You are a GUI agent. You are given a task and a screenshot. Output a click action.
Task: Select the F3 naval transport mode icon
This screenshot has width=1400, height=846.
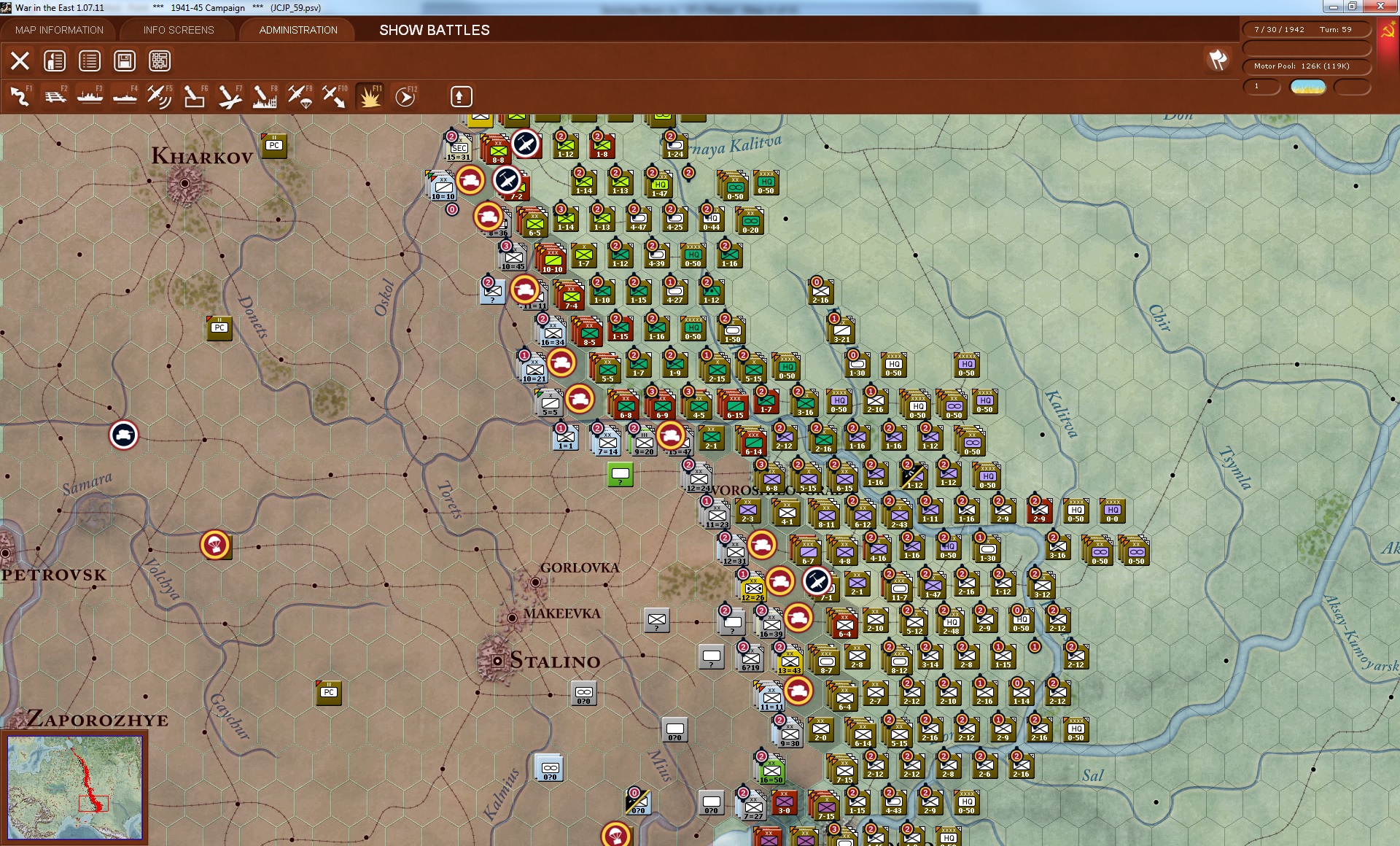(90, 96)
